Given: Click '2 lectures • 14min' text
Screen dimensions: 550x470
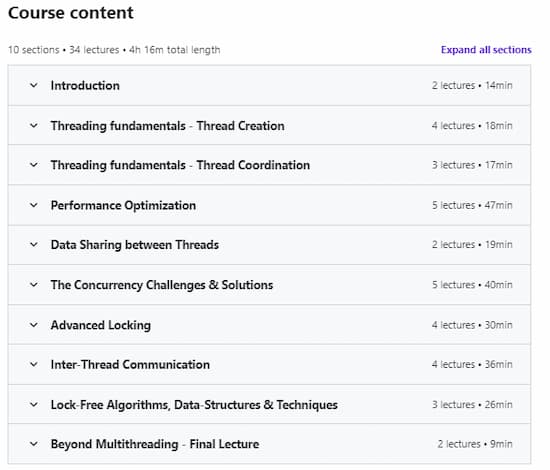Looking at the screenshot, I should (x=472, y=85).
